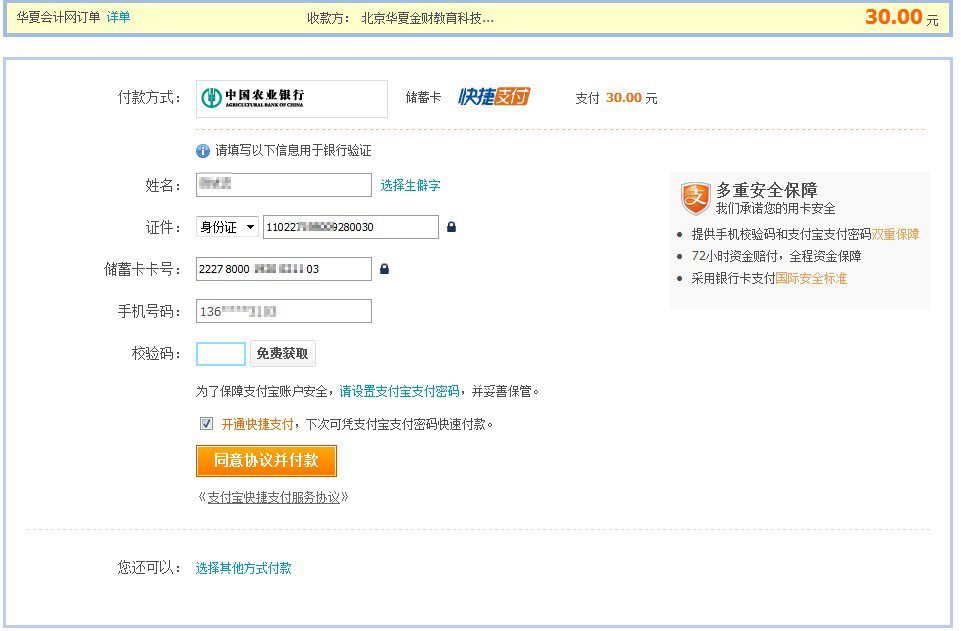This screenshot has height=631, width=961.
Task: Click the payee text 北京华夏金财教育科技…
Action: (428, 18)
